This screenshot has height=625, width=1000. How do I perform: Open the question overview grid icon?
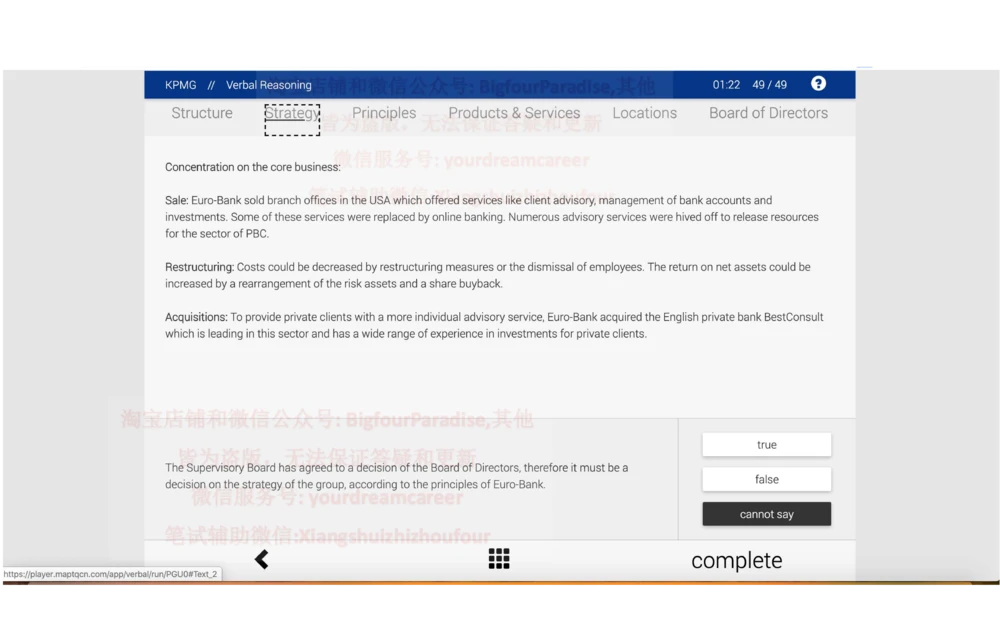click(499, 559)
